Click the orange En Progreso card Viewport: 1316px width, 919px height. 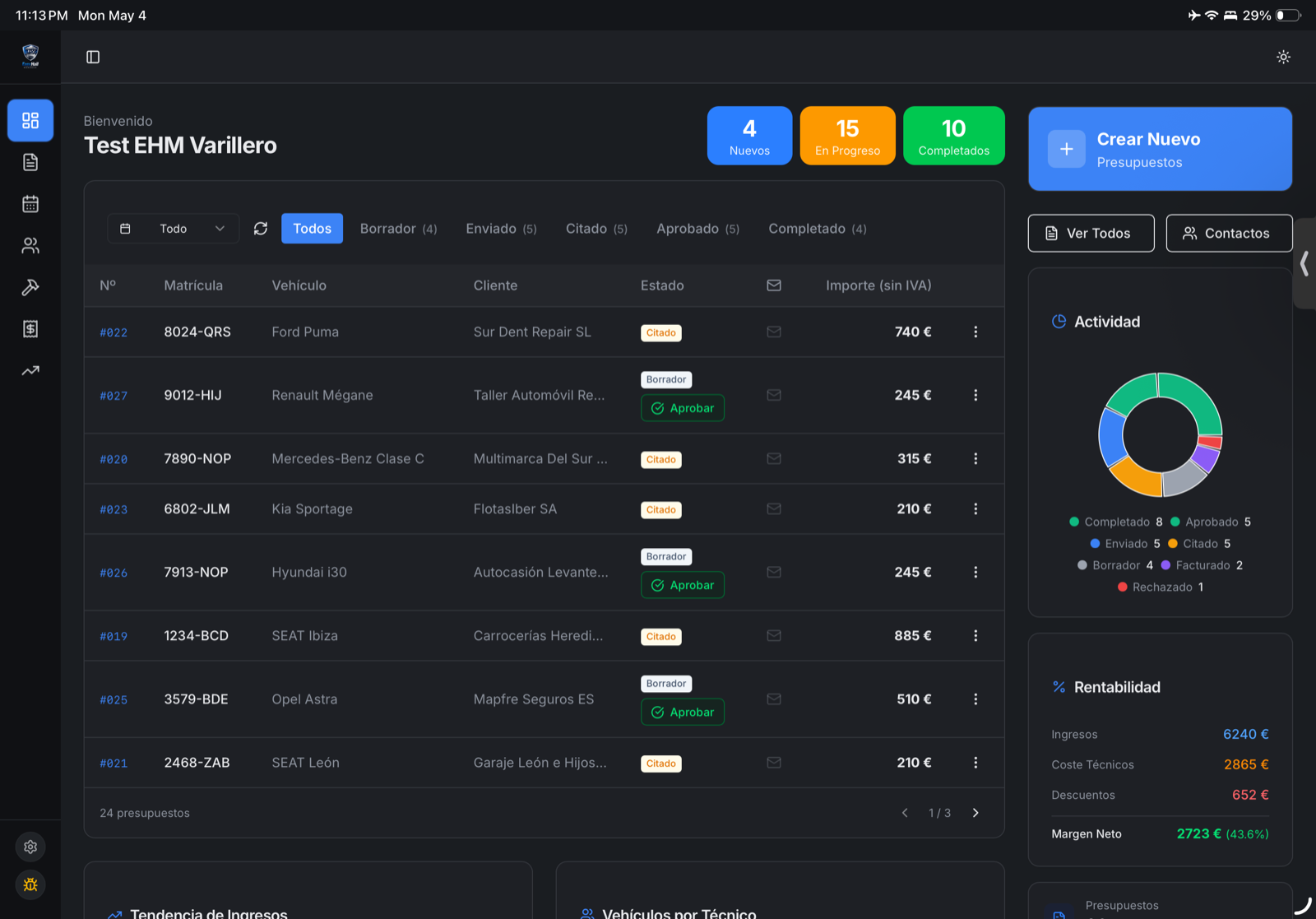(x=847, y=136)
